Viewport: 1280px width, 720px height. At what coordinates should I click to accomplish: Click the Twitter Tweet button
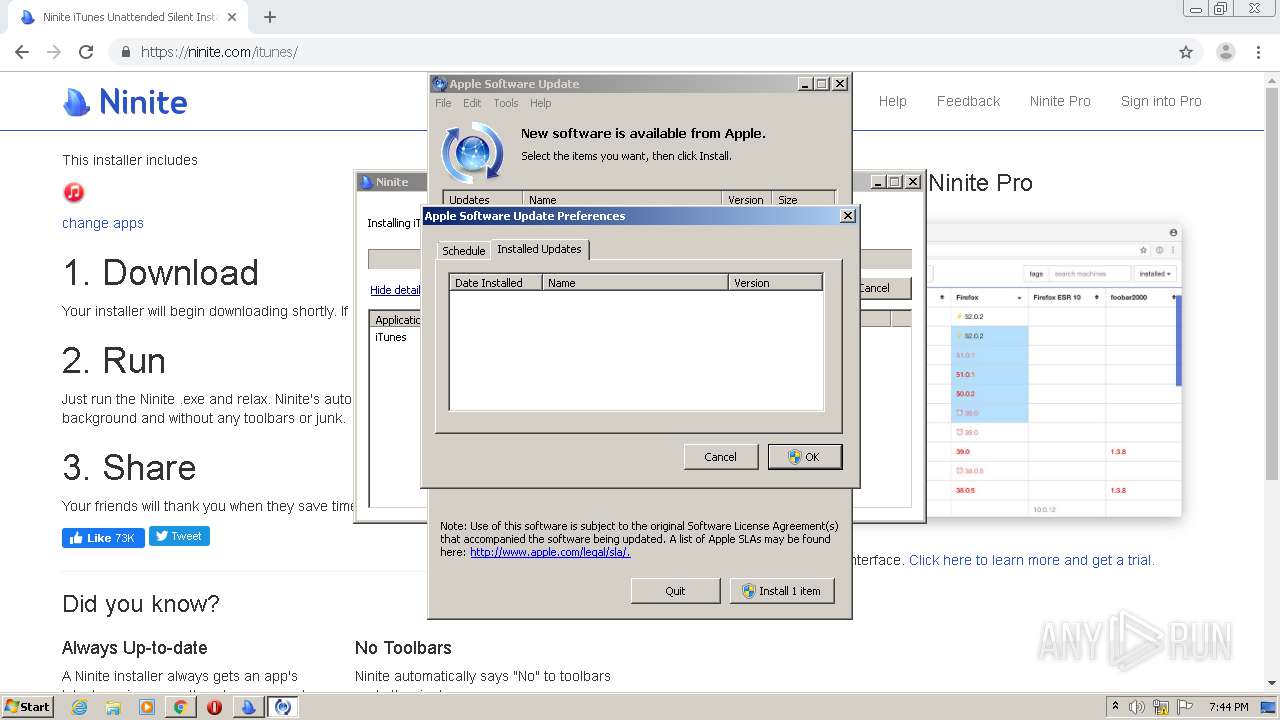click(179, 536)
